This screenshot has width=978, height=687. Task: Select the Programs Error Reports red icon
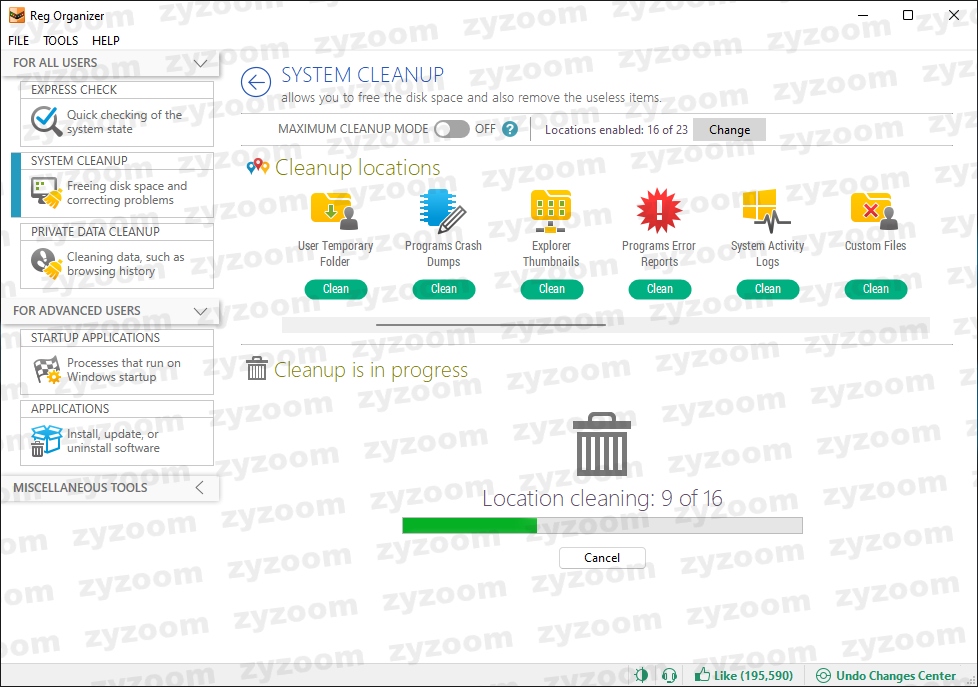[659, 210]
